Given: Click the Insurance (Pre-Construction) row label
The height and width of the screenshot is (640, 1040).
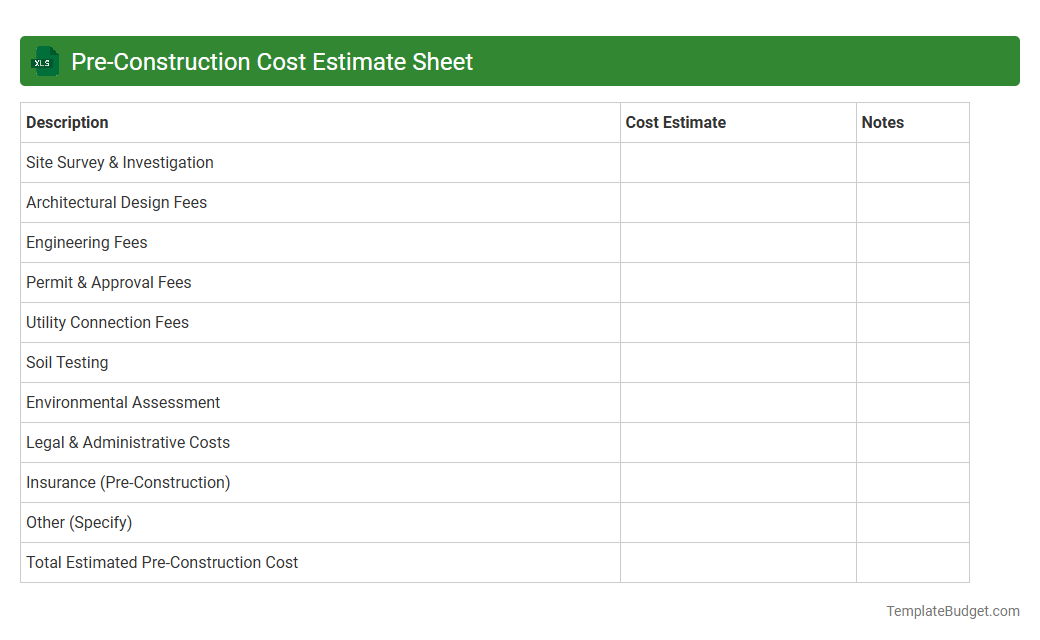Looking at the screenshot, I should (128, 482).
